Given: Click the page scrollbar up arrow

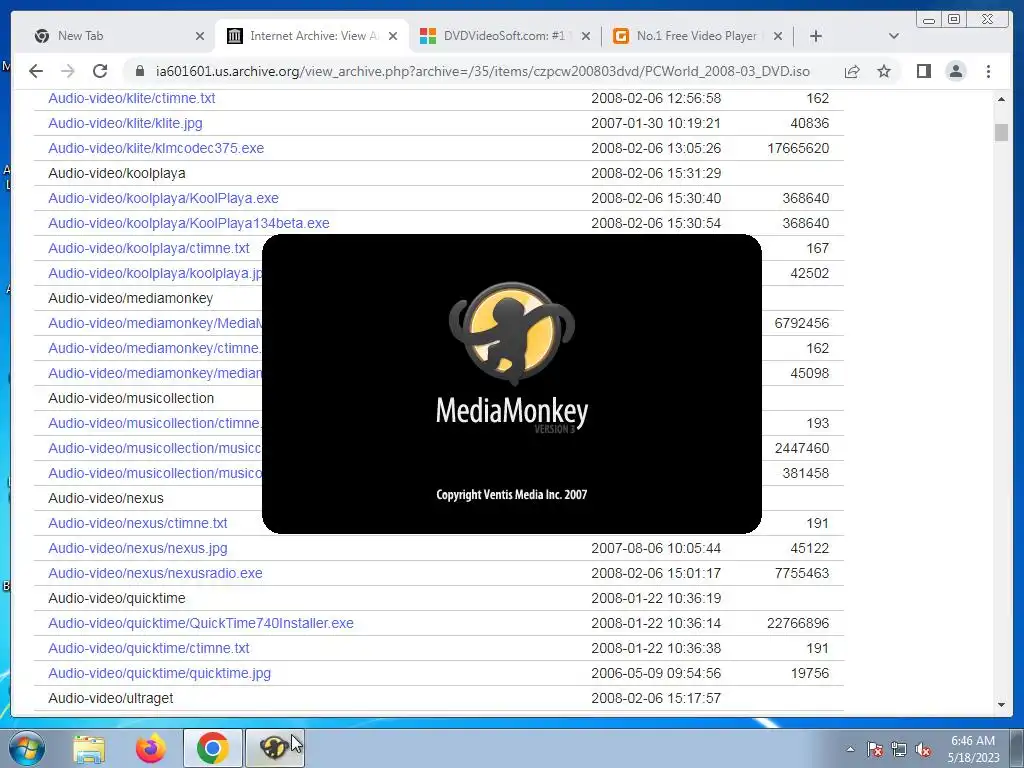Looking at the screenshot, I should tap(1001, 99).
